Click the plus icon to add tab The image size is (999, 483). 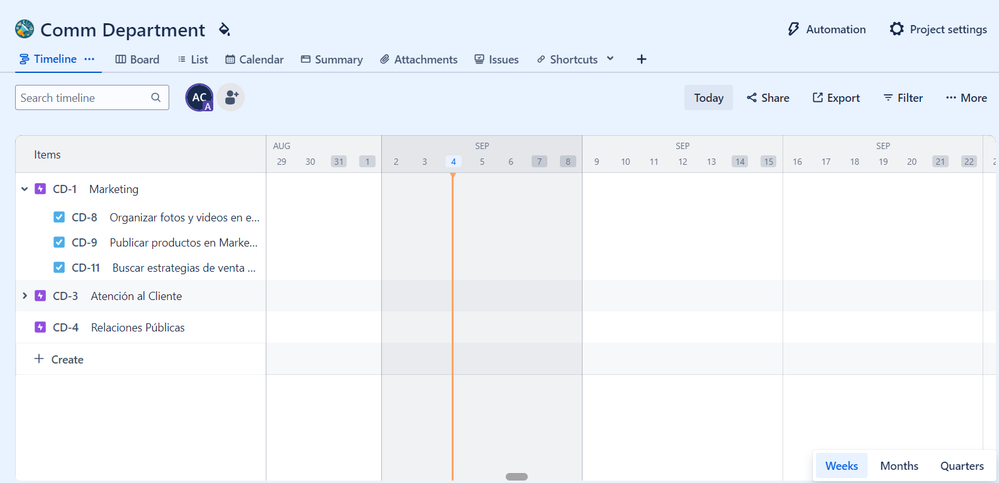pyautogui.click(x=642, y=59)
